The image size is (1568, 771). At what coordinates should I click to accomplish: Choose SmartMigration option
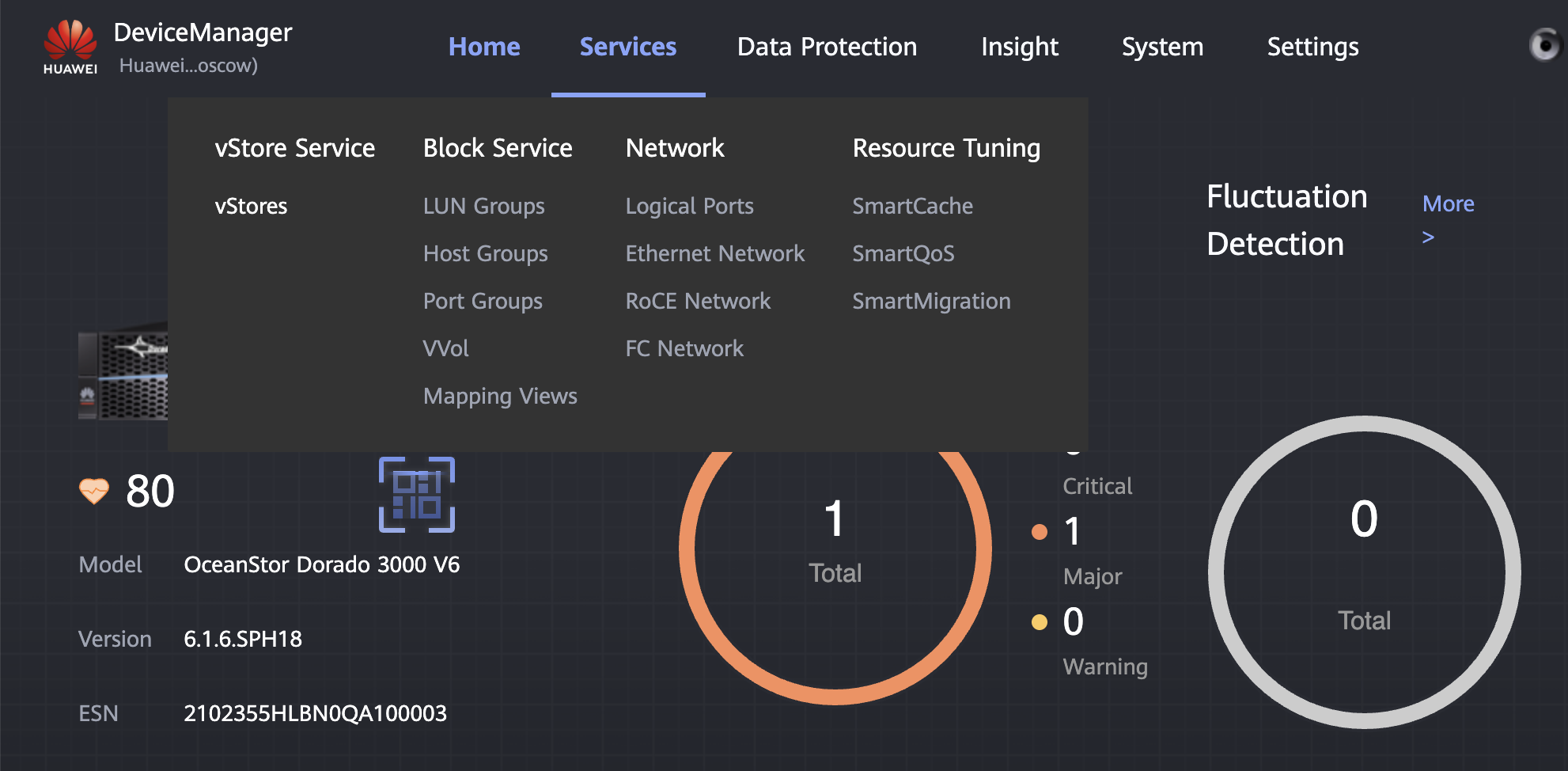pos(931,301)
